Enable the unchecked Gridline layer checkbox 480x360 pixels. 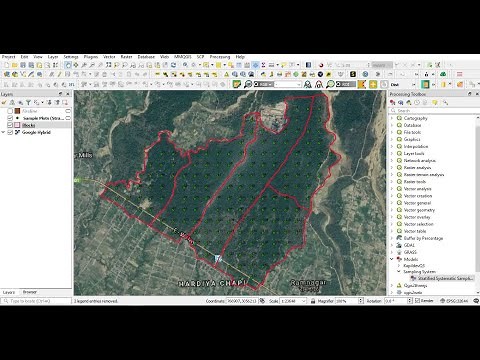pos(10,111)
